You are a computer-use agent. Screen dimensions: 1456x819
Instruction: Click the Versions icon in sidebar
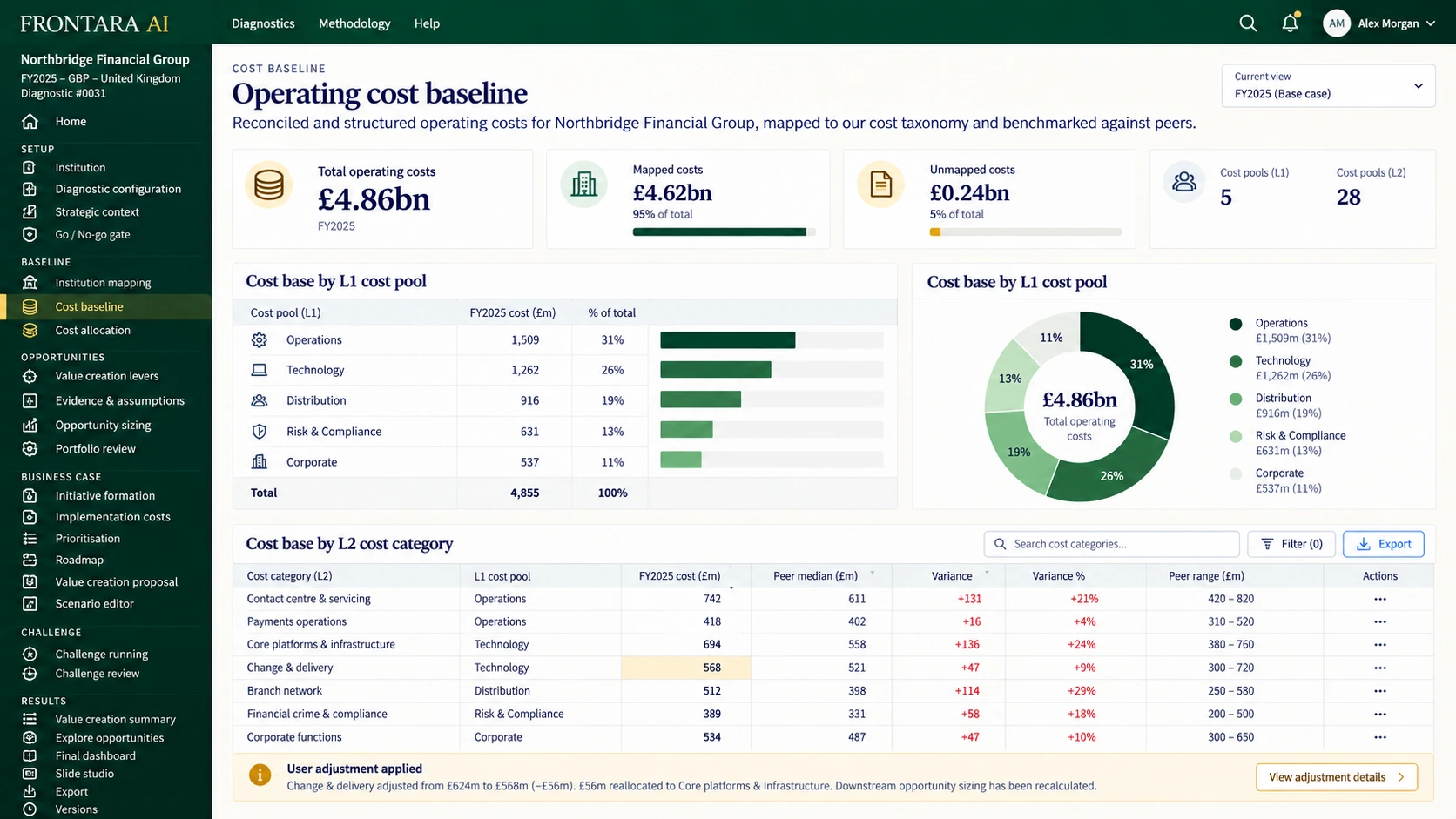point(30,809)
